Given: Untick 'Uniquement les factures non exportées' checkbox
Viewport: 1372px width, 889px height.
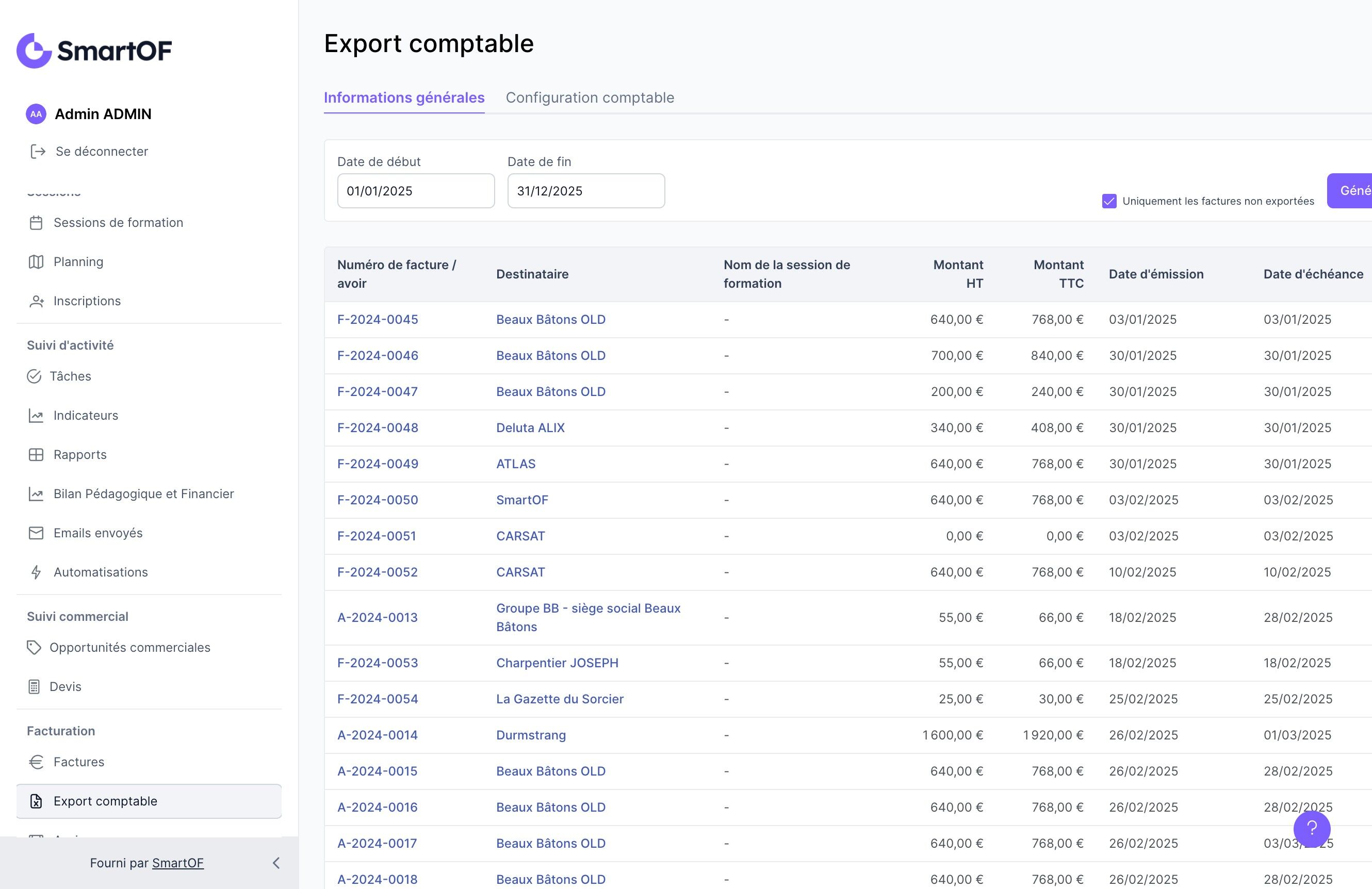Looking at the screenshot, I should 1108,201.
